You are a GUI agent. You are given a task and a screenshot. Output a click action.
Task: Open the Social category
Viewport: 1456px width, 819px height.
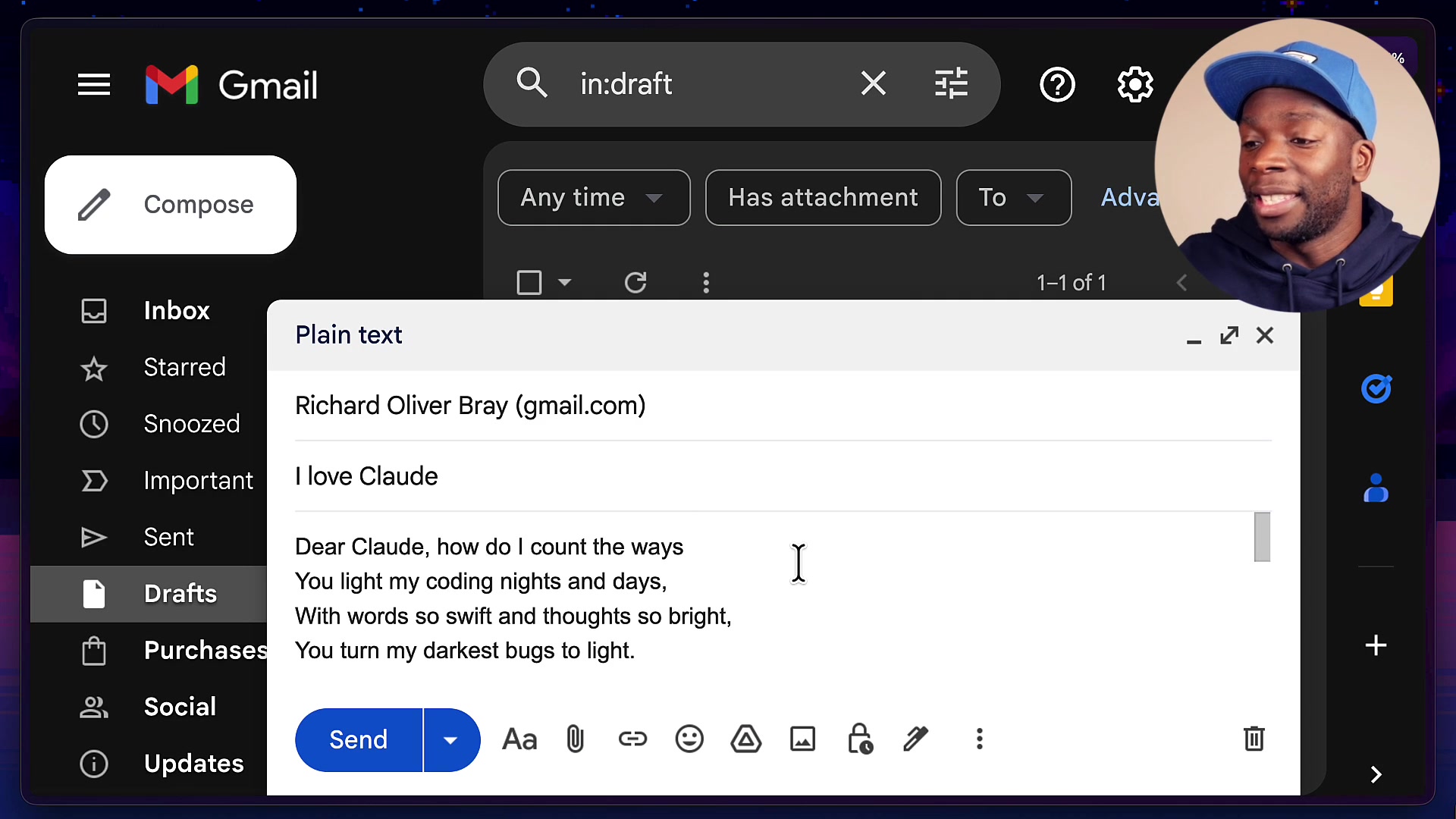pos(180,707)
